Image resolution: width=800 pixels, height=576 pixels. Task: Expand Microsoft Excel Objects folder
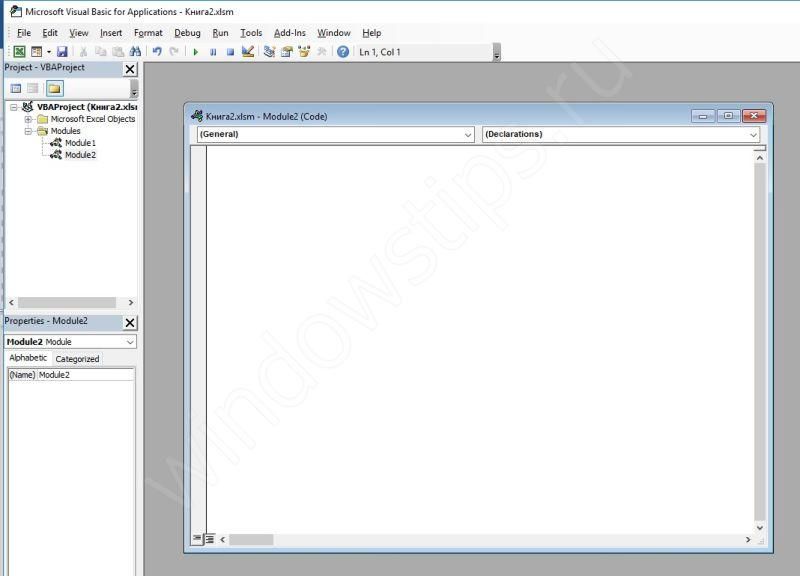coord(29,119)
